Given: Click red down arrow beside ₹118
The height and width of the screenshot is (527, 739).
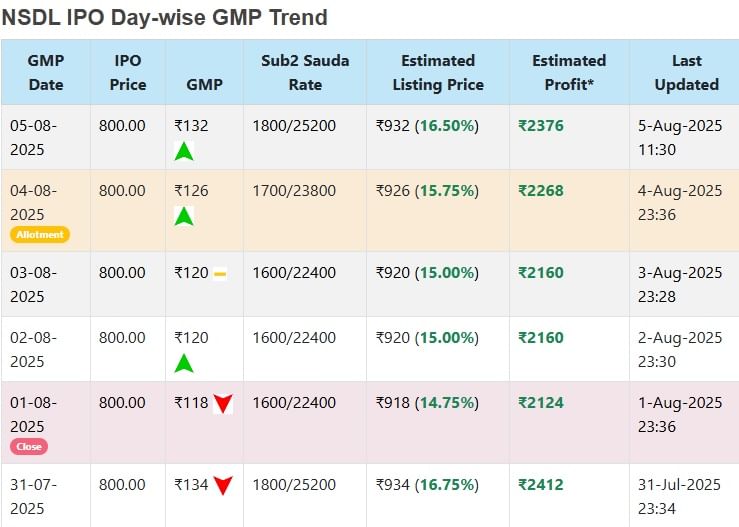Looking at the screenshot, I should pos(223,404).
